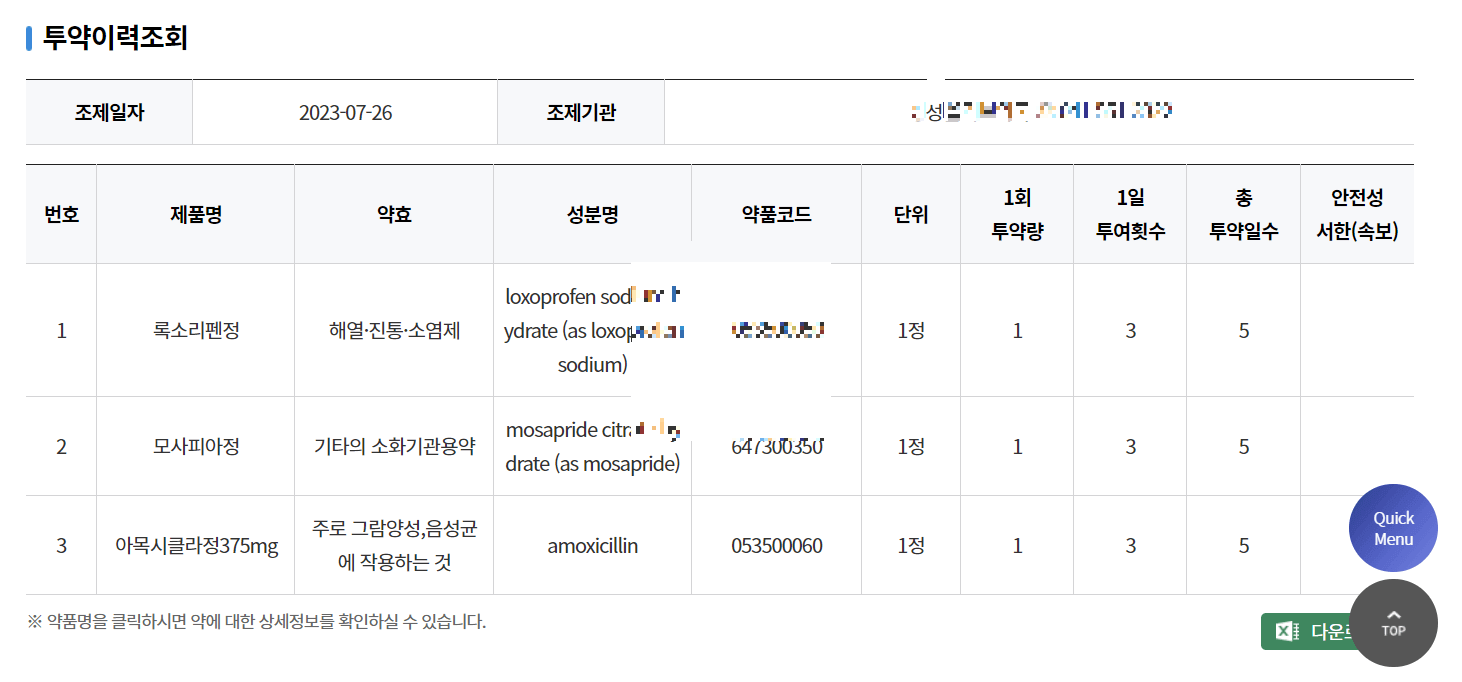This screenshot has width=1462, height=682.
Task: Click the upward chevron in the TOP button
Action: pyautogui.click(x=1394, y=615)
